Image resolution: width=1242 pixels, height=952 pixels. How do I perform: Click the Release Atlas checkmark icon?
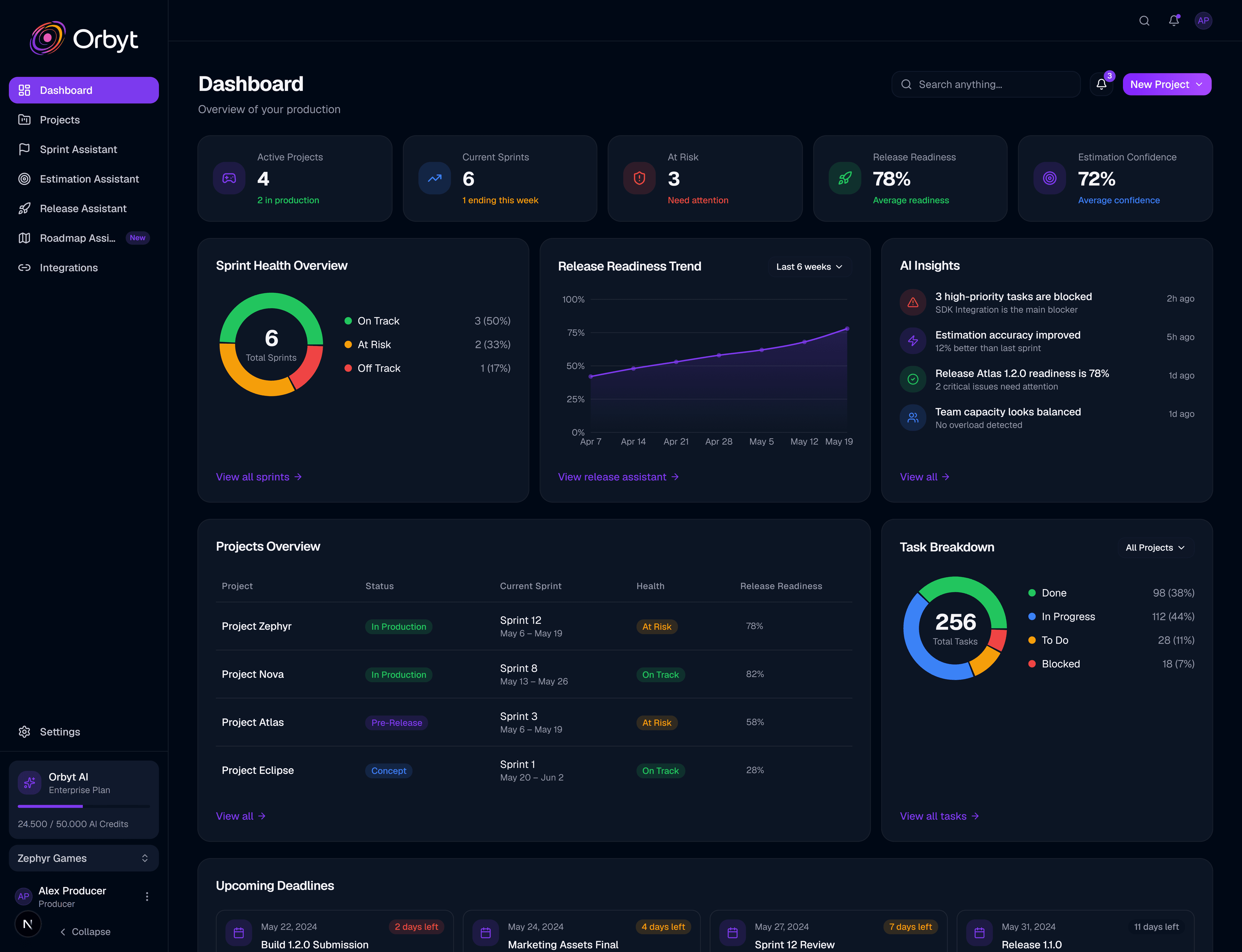point(913,379)
